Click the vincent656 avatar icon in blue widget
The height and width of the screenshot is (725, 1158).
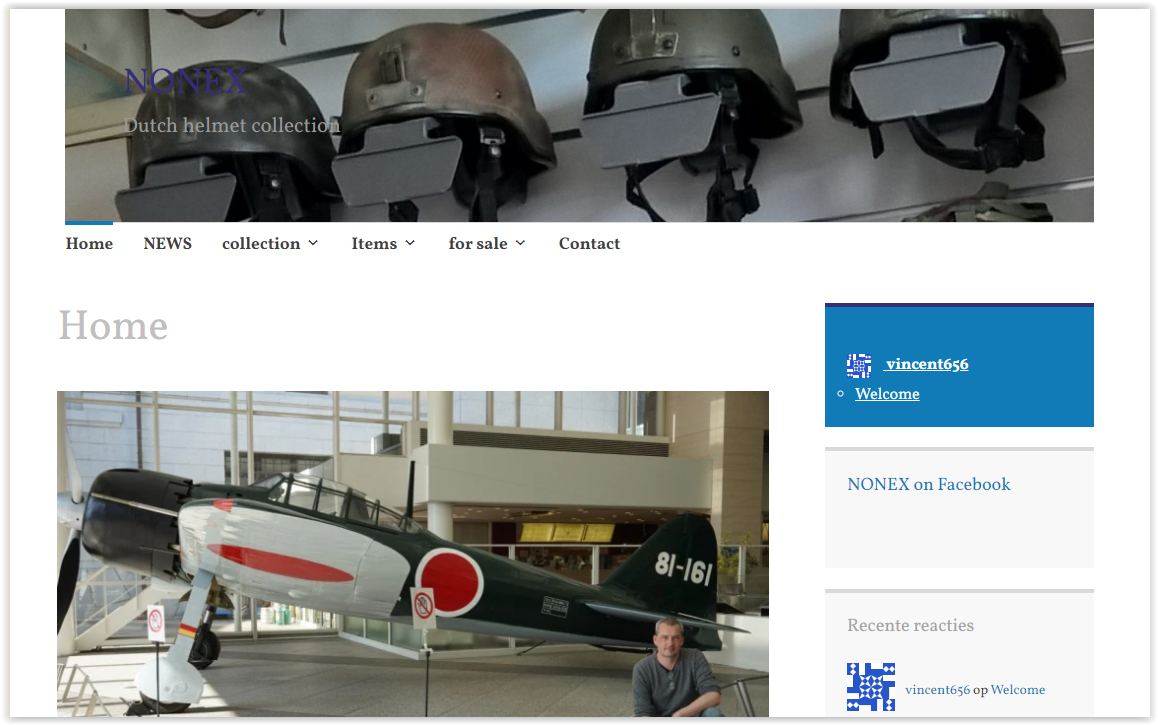coord(859,365)
